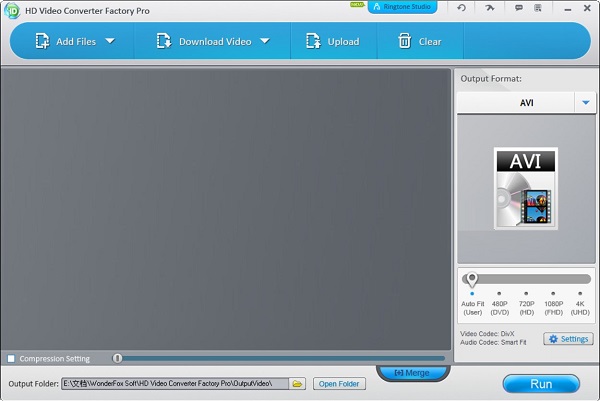Click the compression slider handle
600x401 pixels.
click(117, 358)
